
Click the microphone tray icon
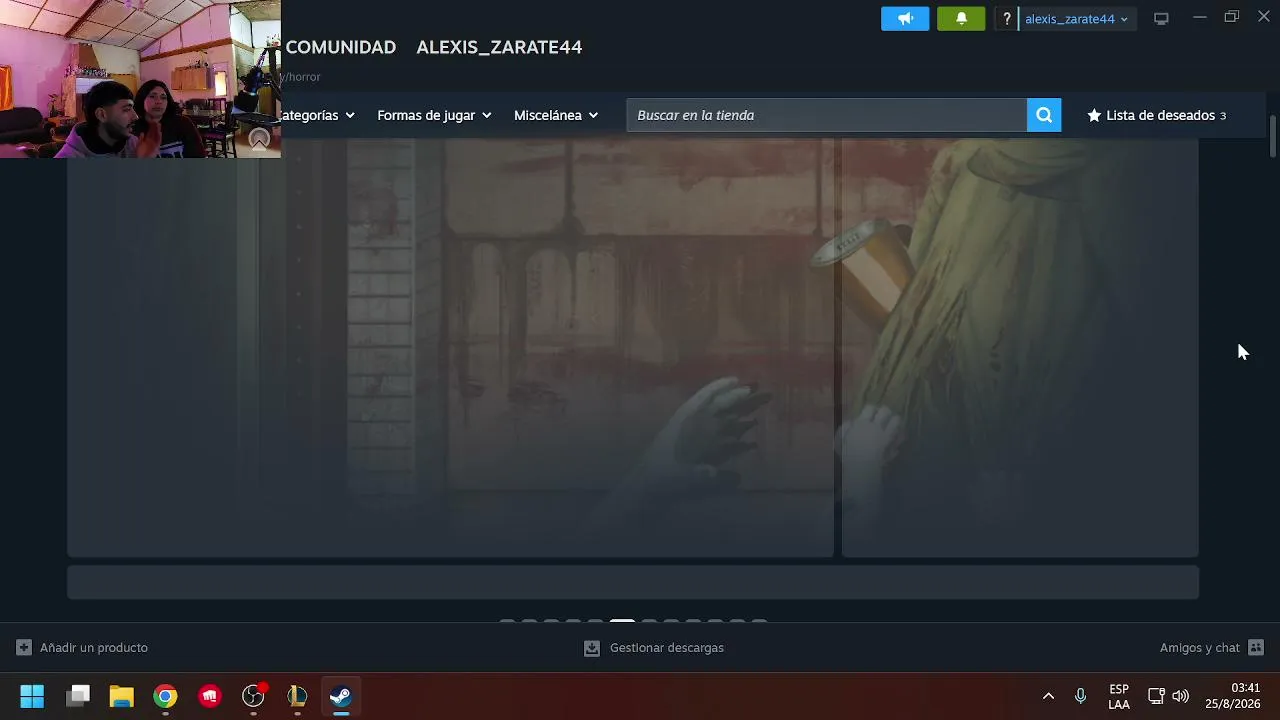pyautogui.click(x=1080, y=696)
